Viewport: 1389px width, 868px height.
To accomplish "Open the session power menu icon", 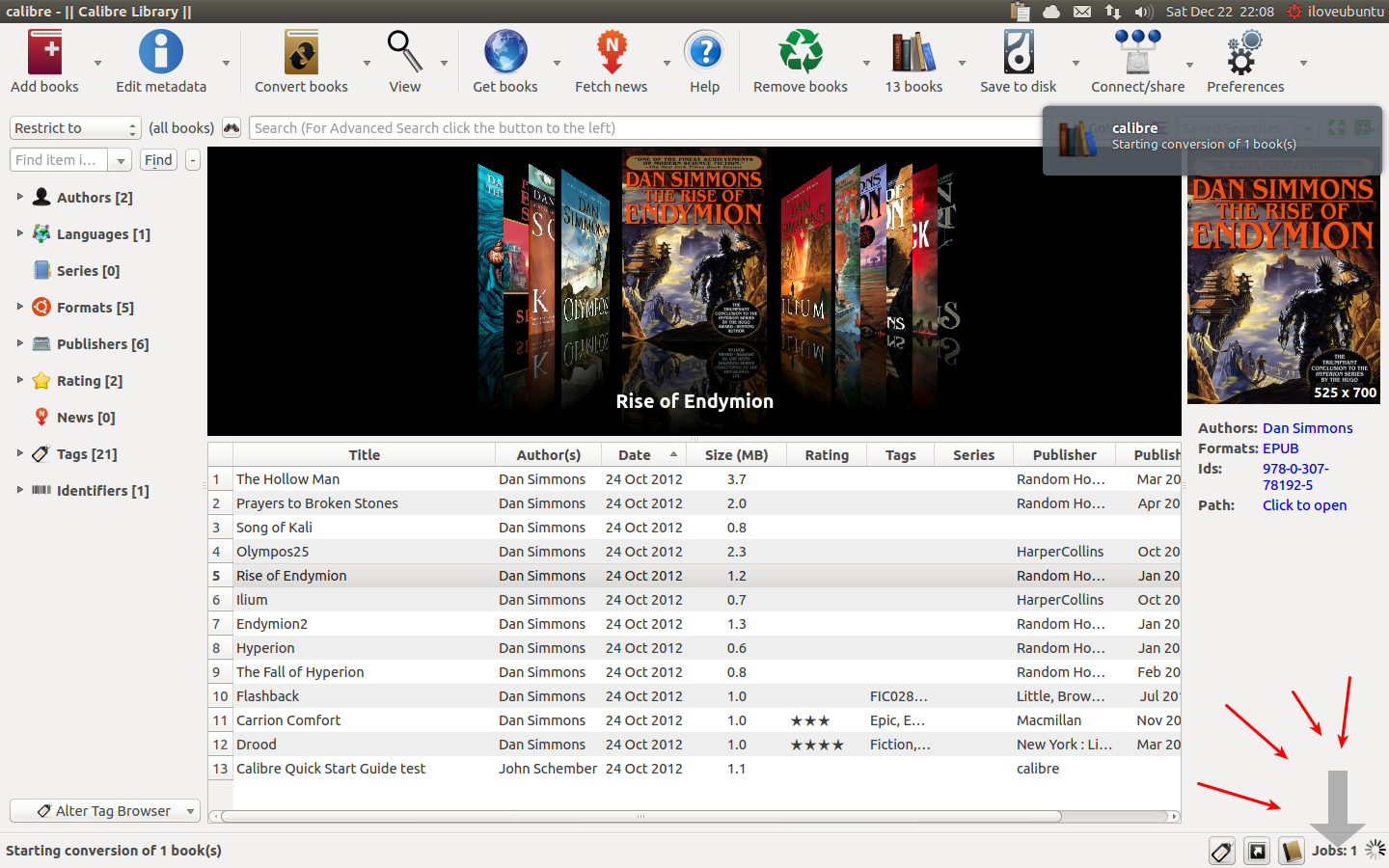I will point(1294,12).
